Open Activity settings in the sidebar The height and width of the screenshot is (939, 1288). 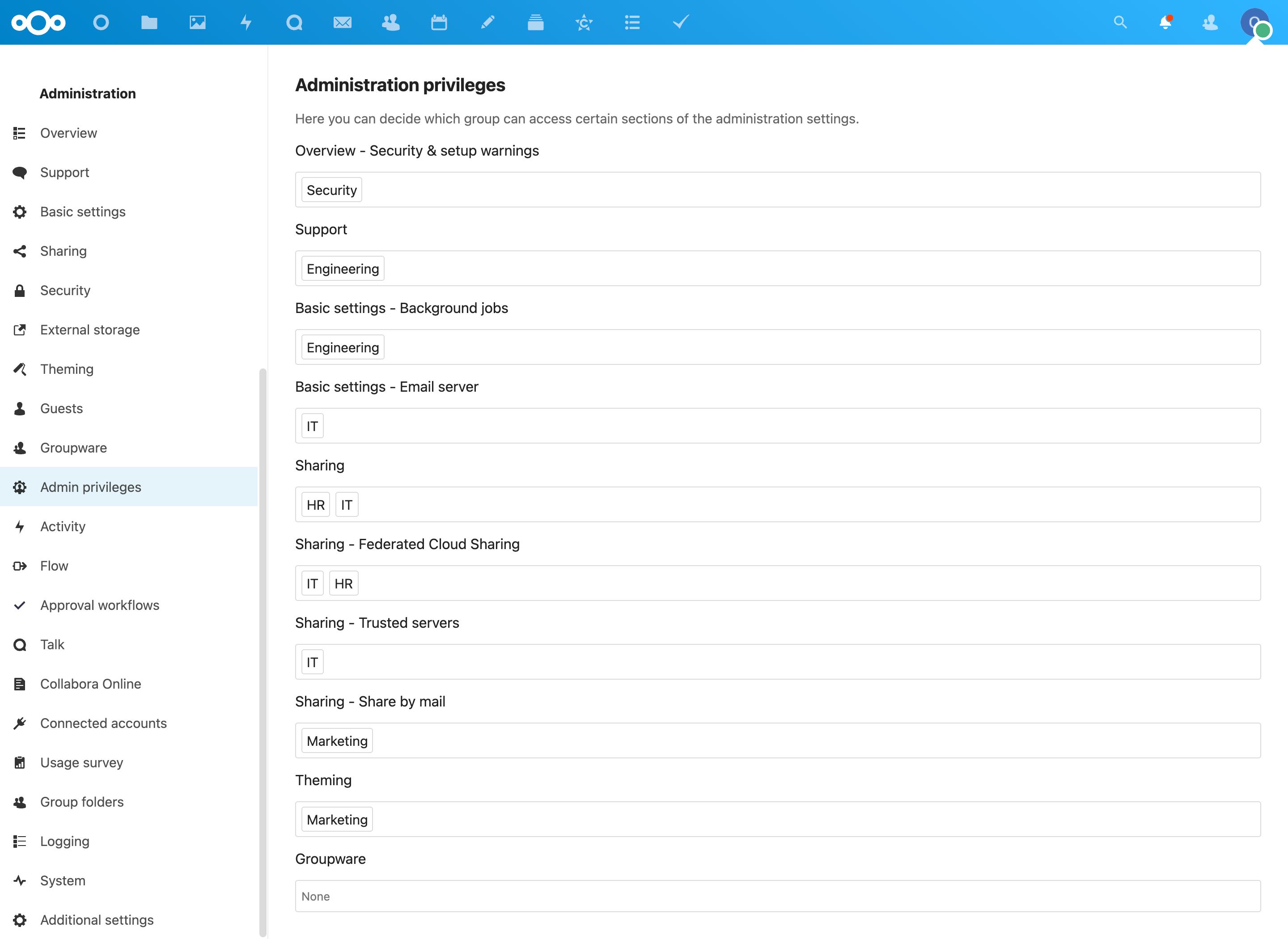(129, 526)
